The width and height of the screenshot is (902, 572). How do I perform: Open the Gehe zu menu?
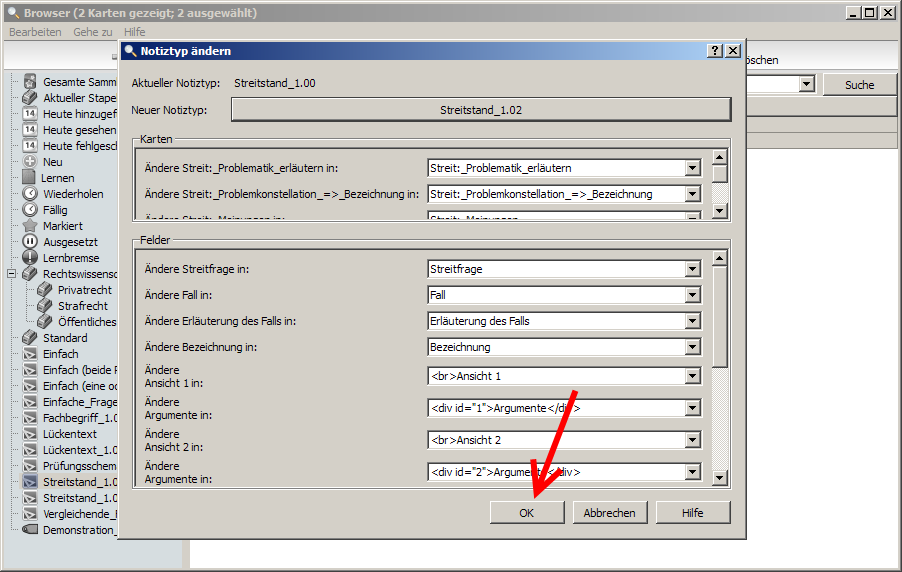[x=93, y=32]
